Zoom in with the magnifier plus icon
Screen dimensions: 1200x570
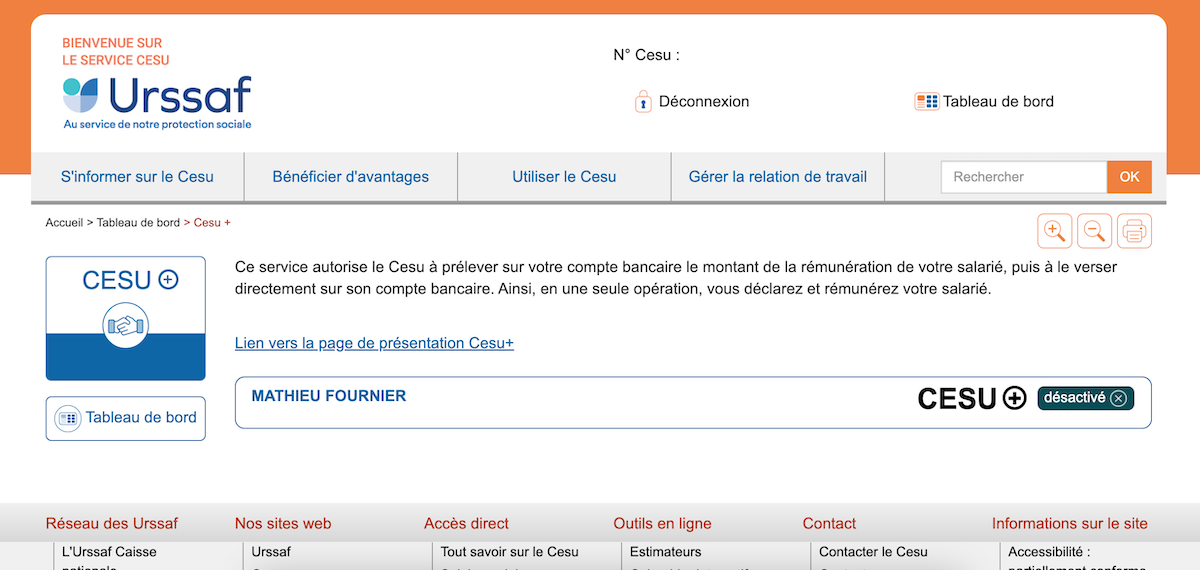coord(1054,231)
